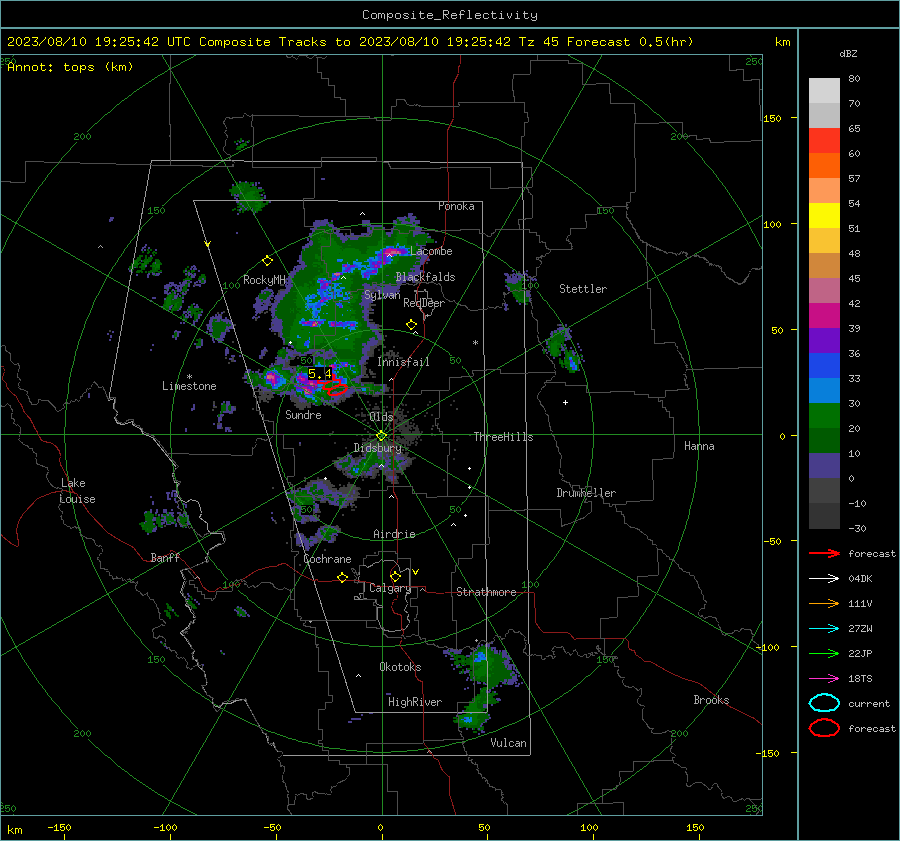Click the yellow diamond marker near RockyMH
Image resolution: width=900 pixels, height=841 pixels.
pos(267,261)
